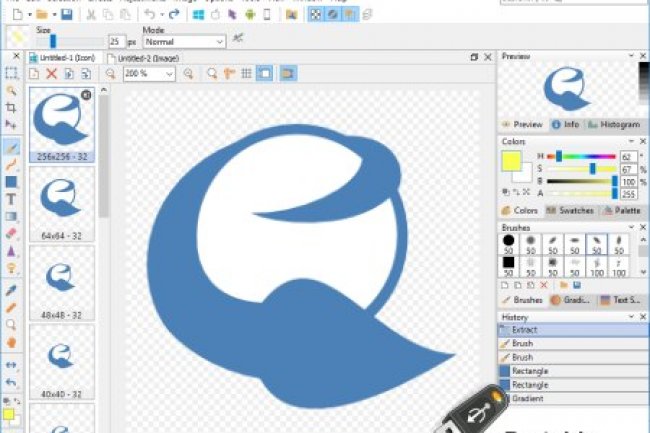Select the Eraser tool
The image size is (650, 433).
(x=11, y=234)
